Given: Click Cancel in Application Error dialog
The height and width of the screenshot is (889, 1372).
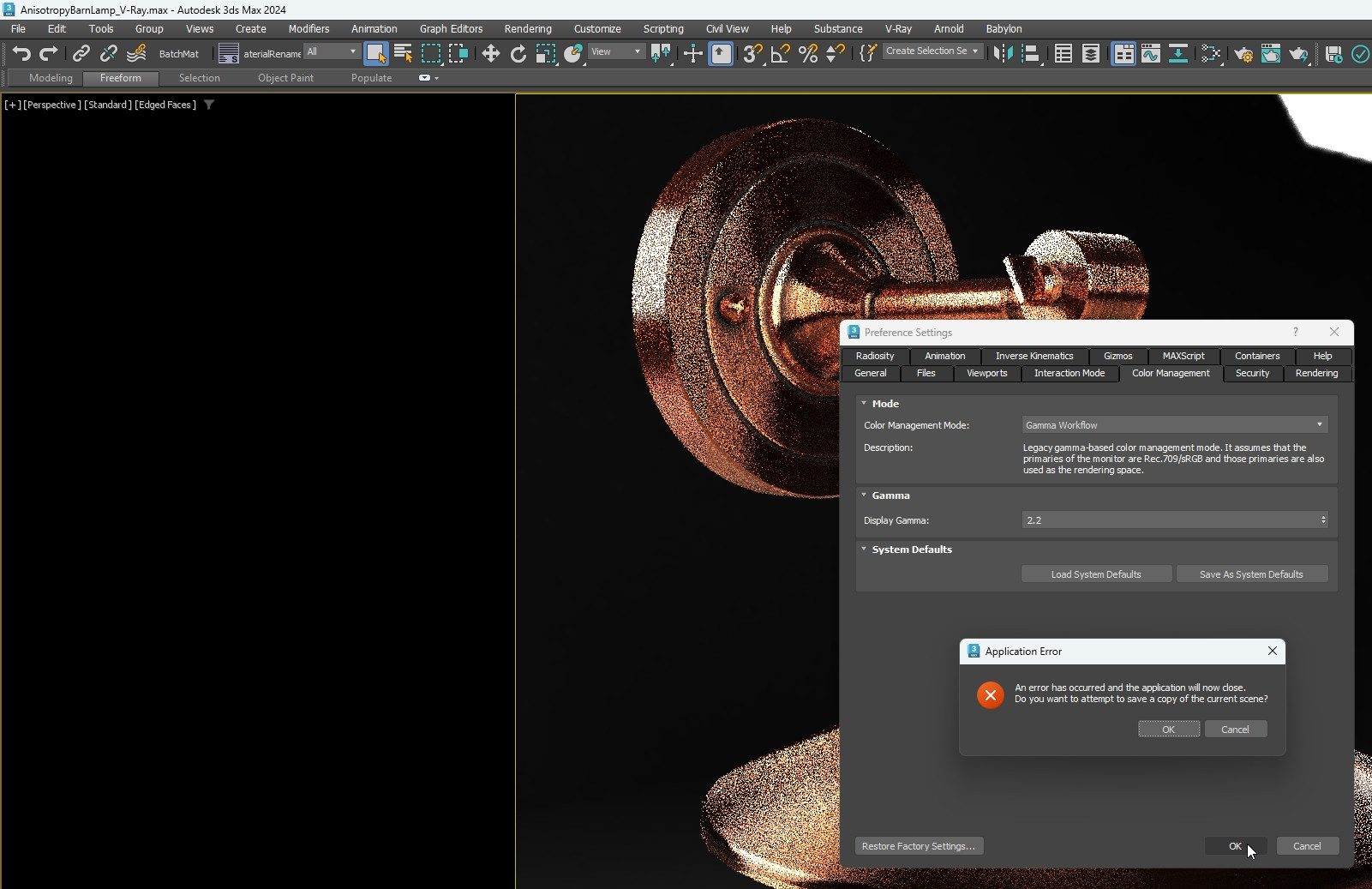Looking at the screenshot, I should click(1235, 729).
